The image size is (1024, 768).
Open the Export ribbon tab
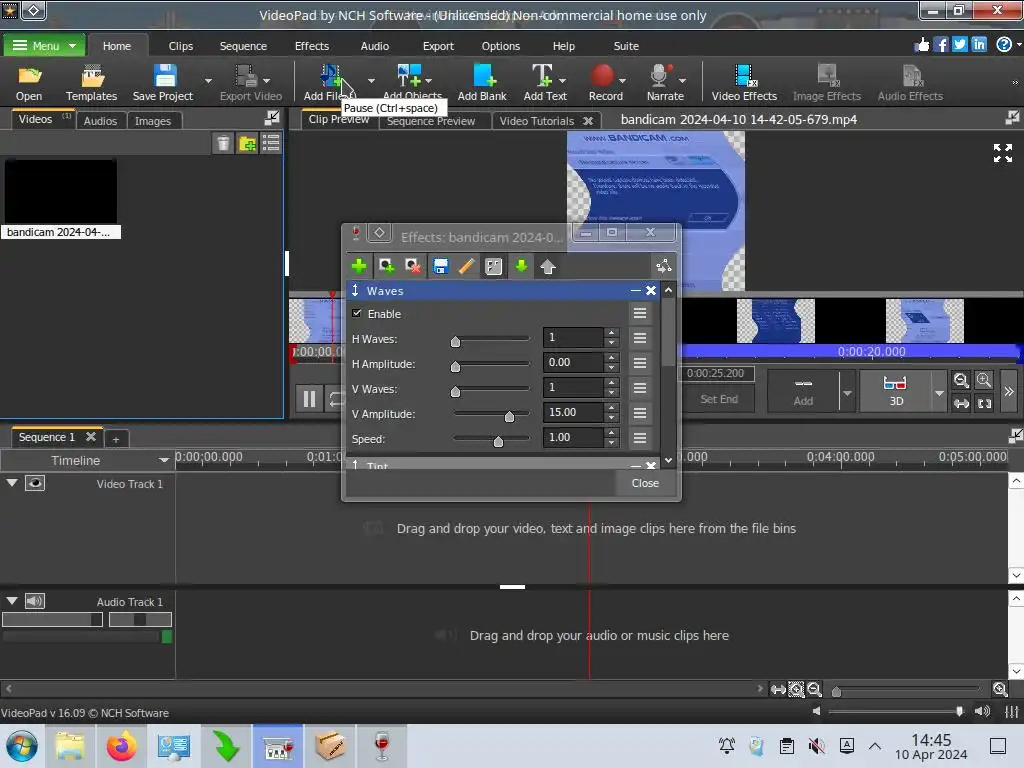pos(438,46)
